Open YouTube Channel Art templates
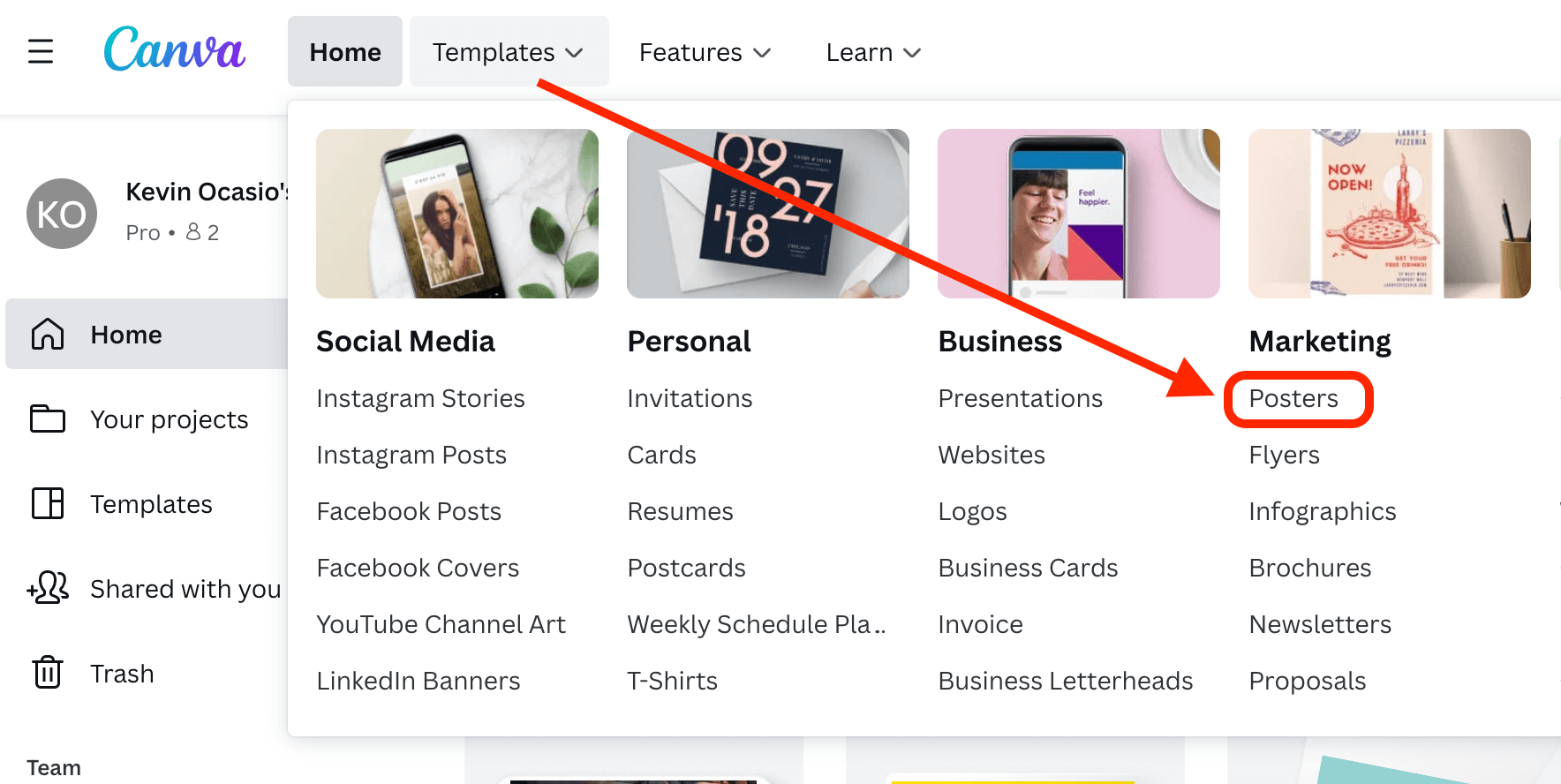The image size is (1561, 784). tap(441, 624)
